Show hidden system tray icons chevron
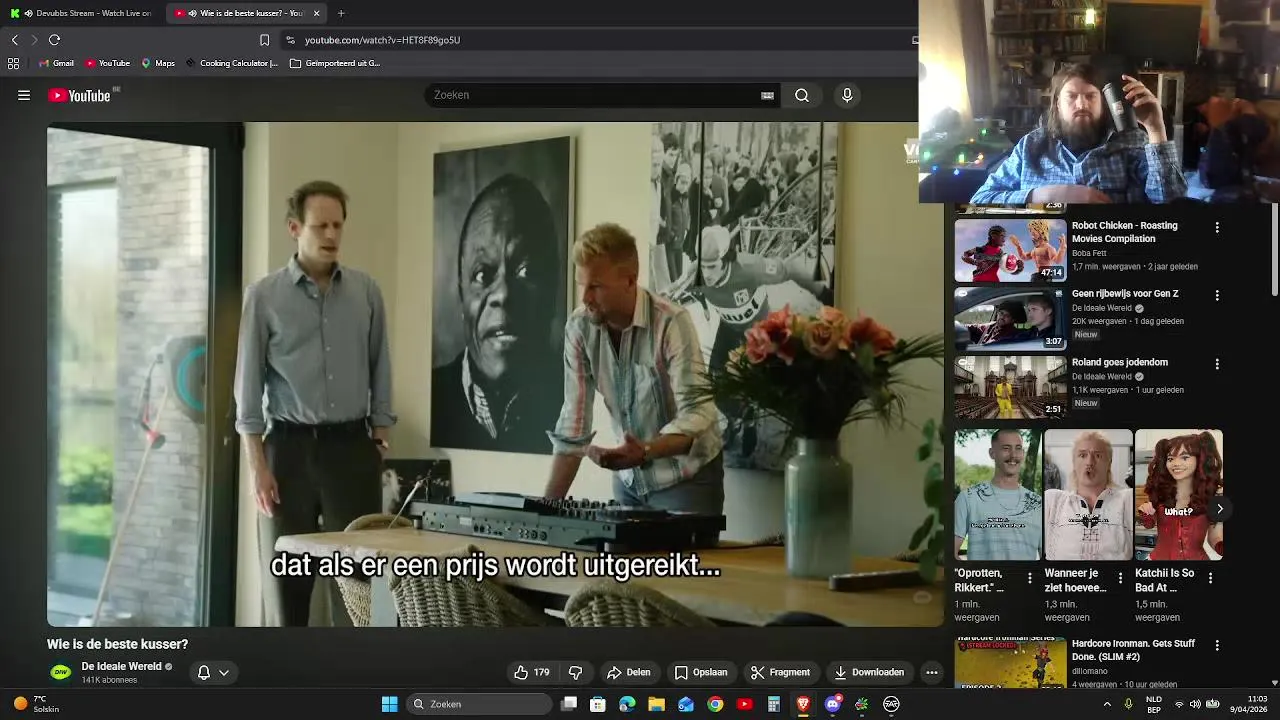The height and width of the screenshot is (720, 1280). (x=1107, y=704)
